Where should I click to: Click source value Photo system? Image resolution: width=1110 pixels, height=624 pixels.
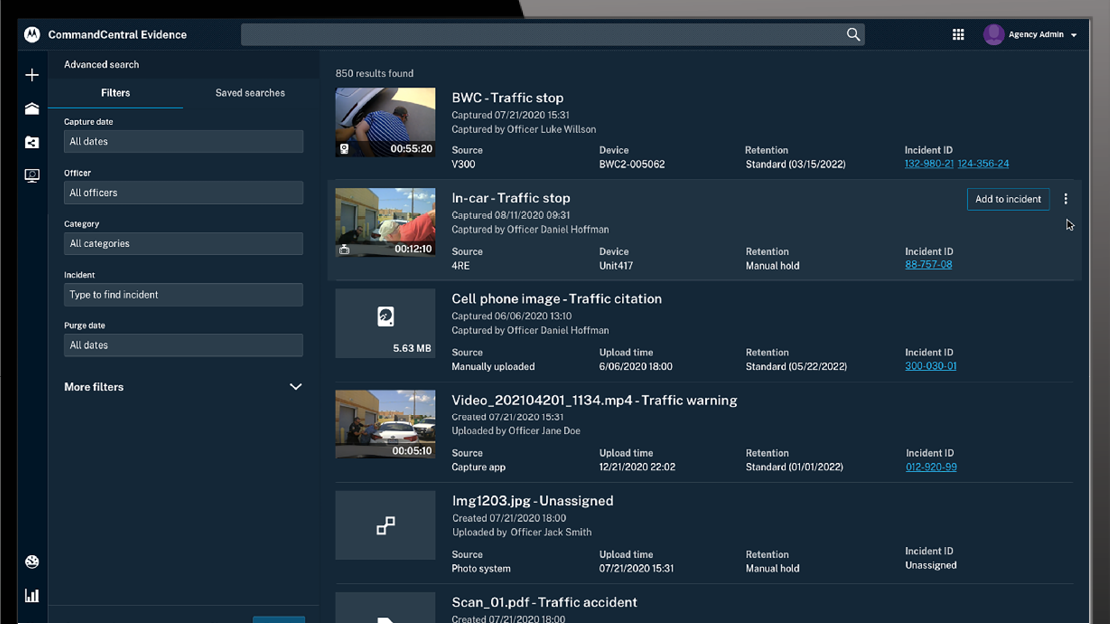[x=481, y=569]
